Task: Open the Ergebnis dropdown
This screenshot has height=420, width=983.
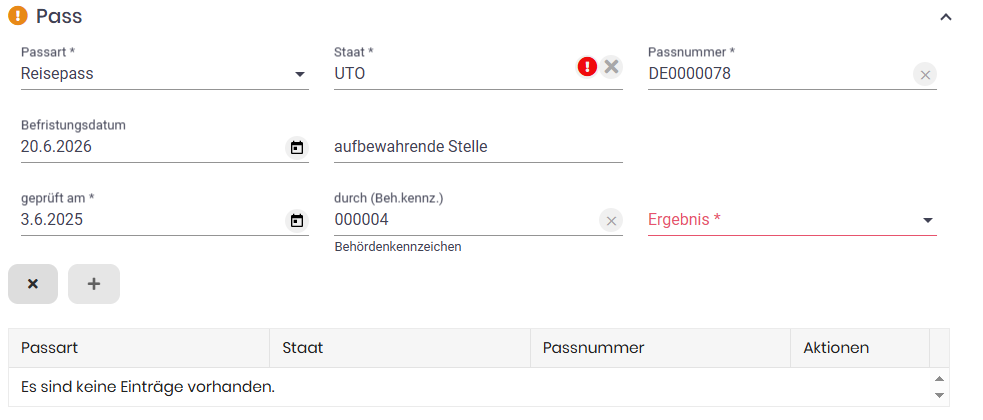Action: [927, 221]
